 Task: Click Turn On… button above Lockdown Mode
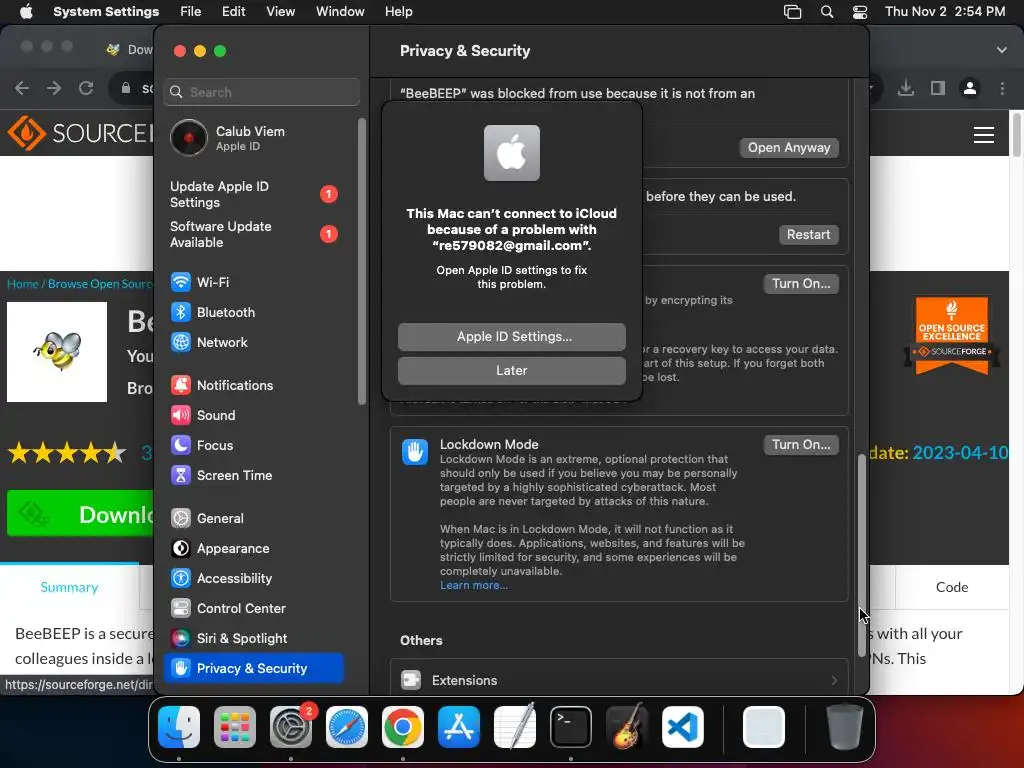click(x=801, y=283)
